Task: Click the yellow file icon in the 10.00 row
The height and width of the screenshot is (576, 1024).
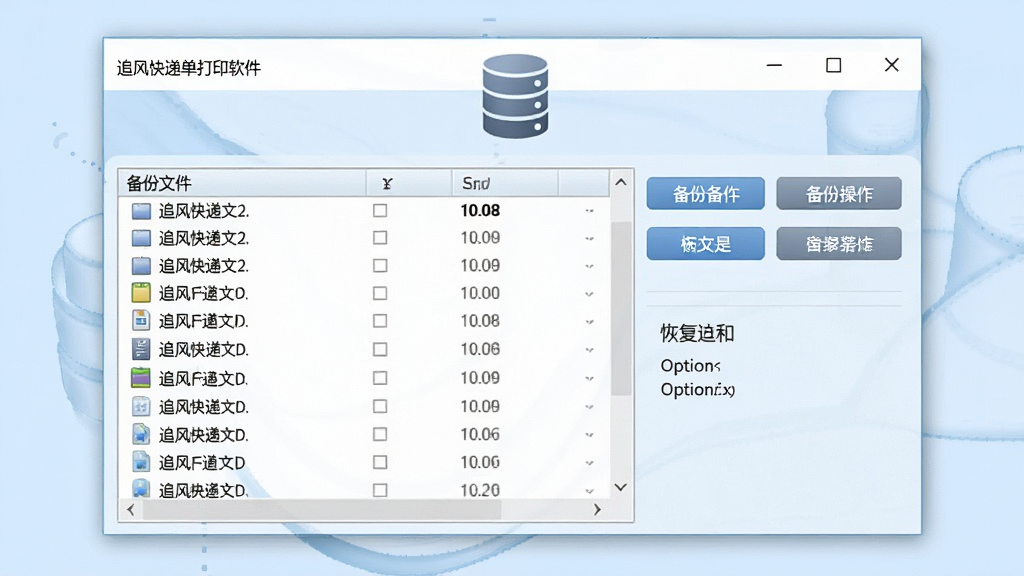Action: click(x=141, y=293)
